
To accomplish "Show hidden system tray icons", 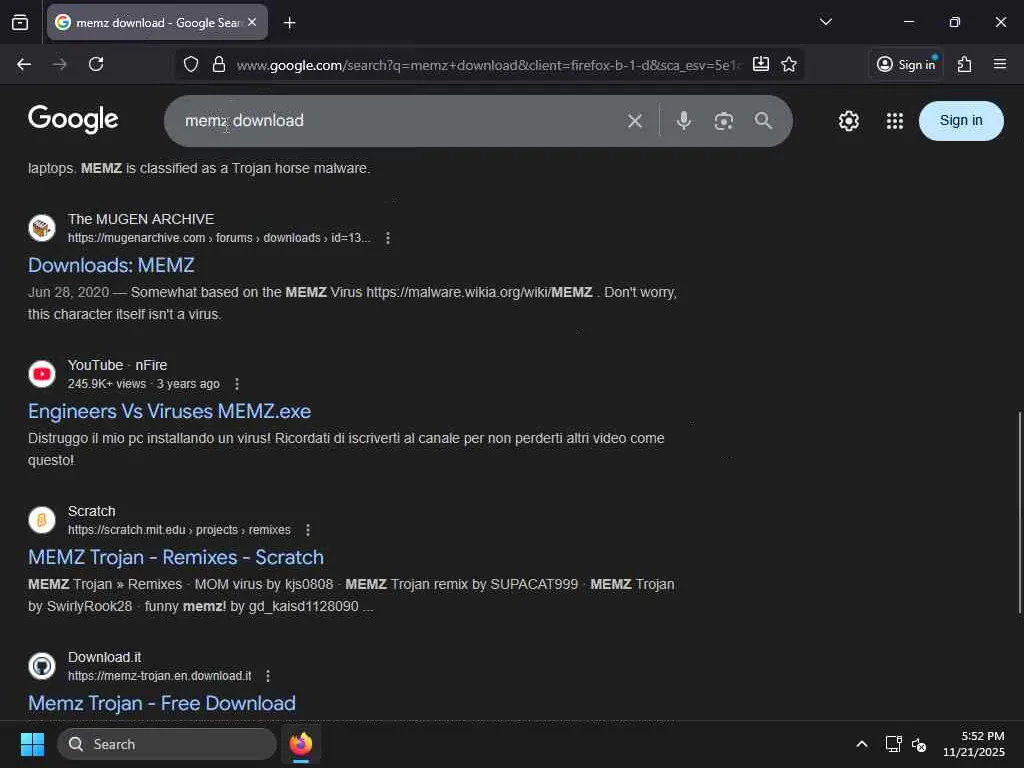I will click(862, 744).
